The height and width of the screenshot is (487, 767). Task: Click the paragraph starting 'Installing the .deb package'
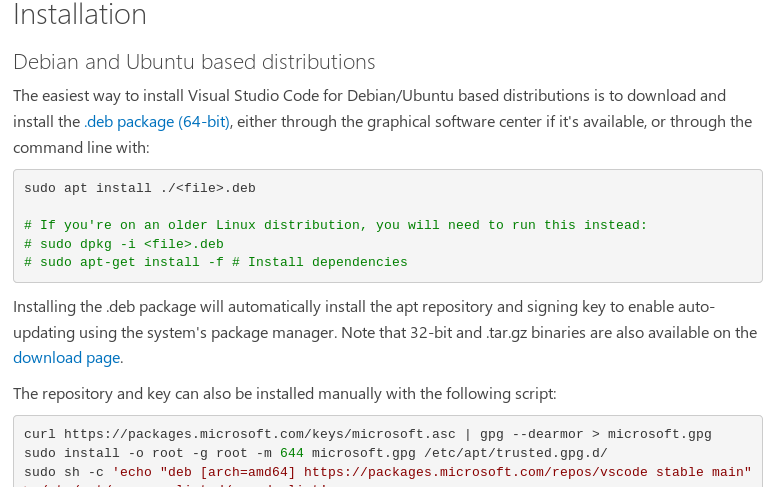tap(385, 332)
